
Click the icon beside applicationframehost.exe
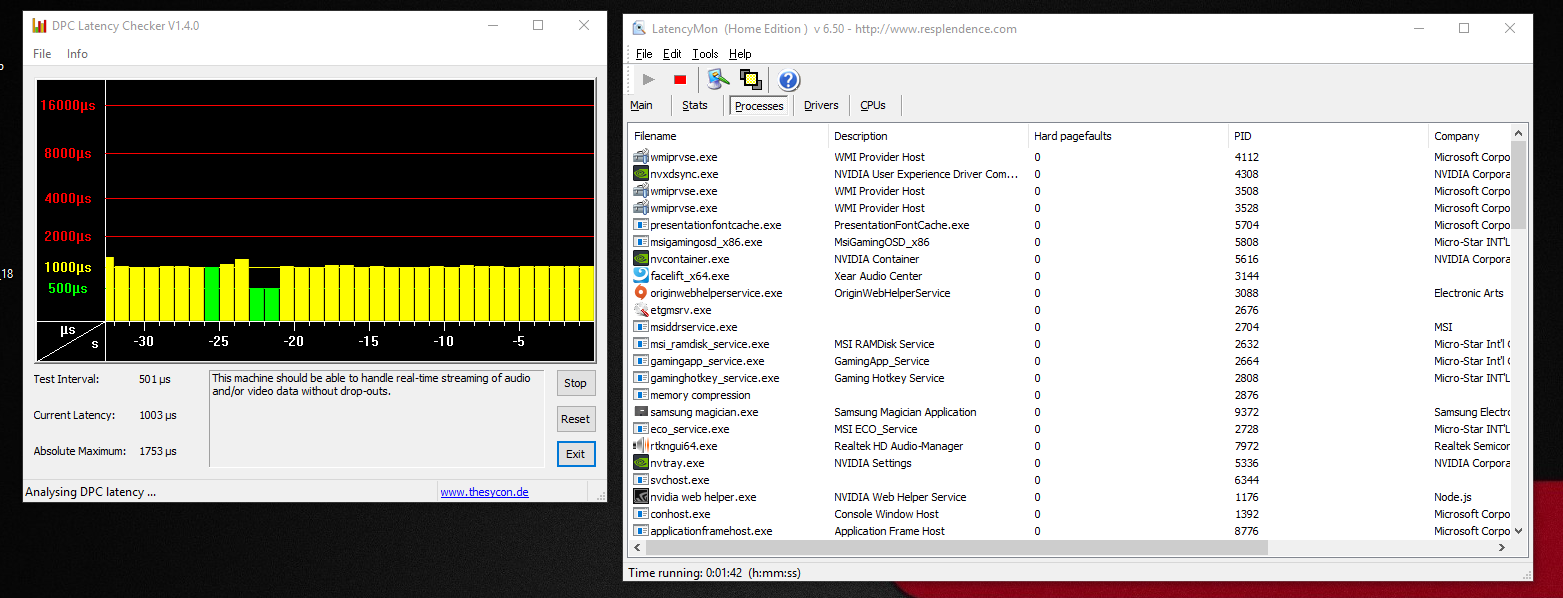tap(641, 530)
